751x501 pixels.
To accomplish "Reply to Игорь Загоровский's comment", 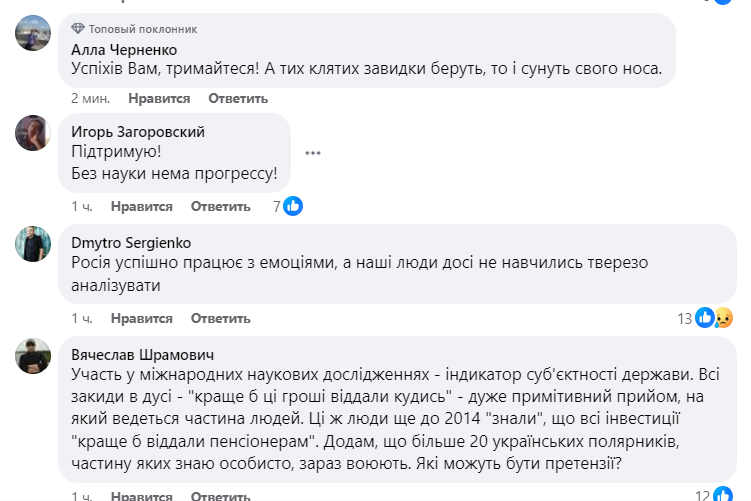I will [220, 206].
